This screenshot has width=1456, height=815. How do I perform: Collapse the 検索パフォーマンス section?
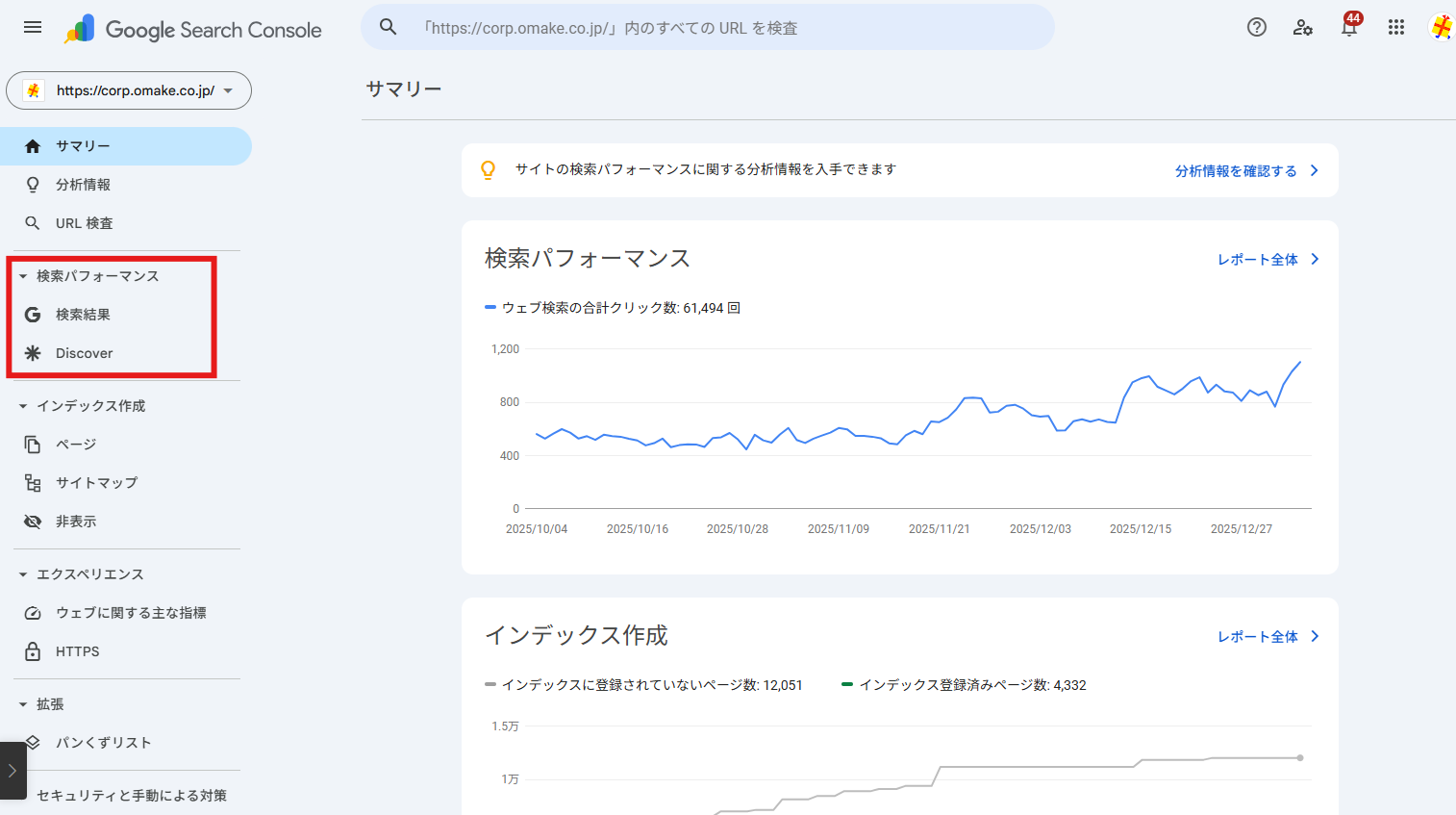click(23, 276)
